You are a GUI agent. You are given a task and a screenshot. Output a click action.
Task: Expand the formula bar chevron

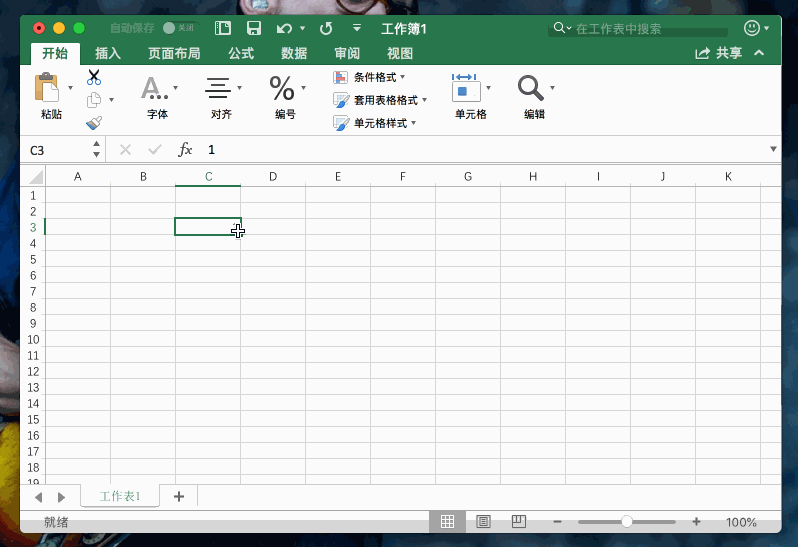point(773,149)
